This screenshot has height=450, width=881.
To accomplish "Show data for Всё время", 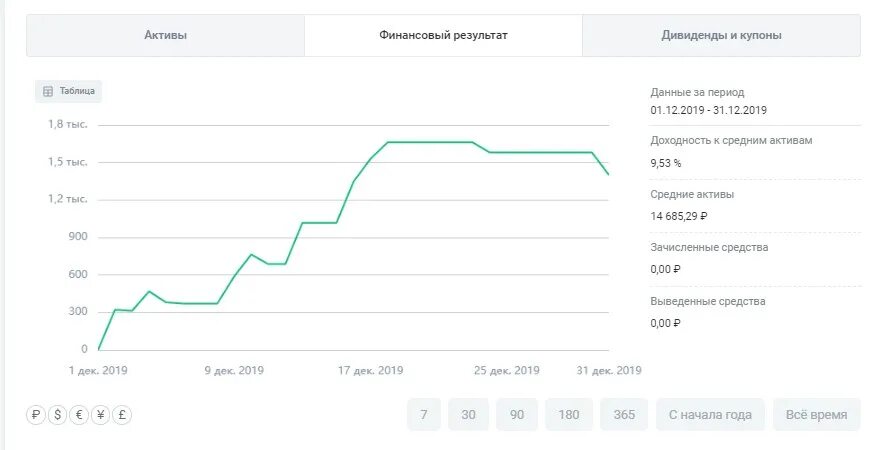I will coord(816,414).
